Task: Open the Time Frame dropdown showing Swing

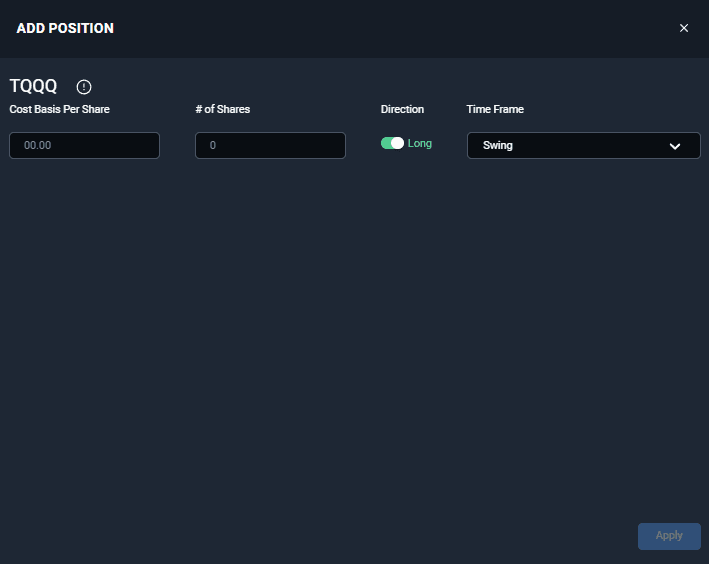Action: 583,145
